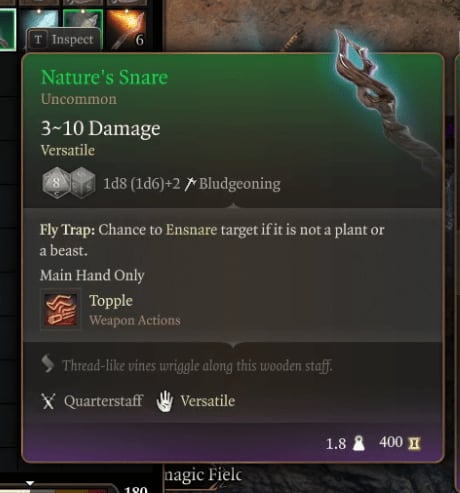Click the d8 damage dice icon

(x=56, y=183)
